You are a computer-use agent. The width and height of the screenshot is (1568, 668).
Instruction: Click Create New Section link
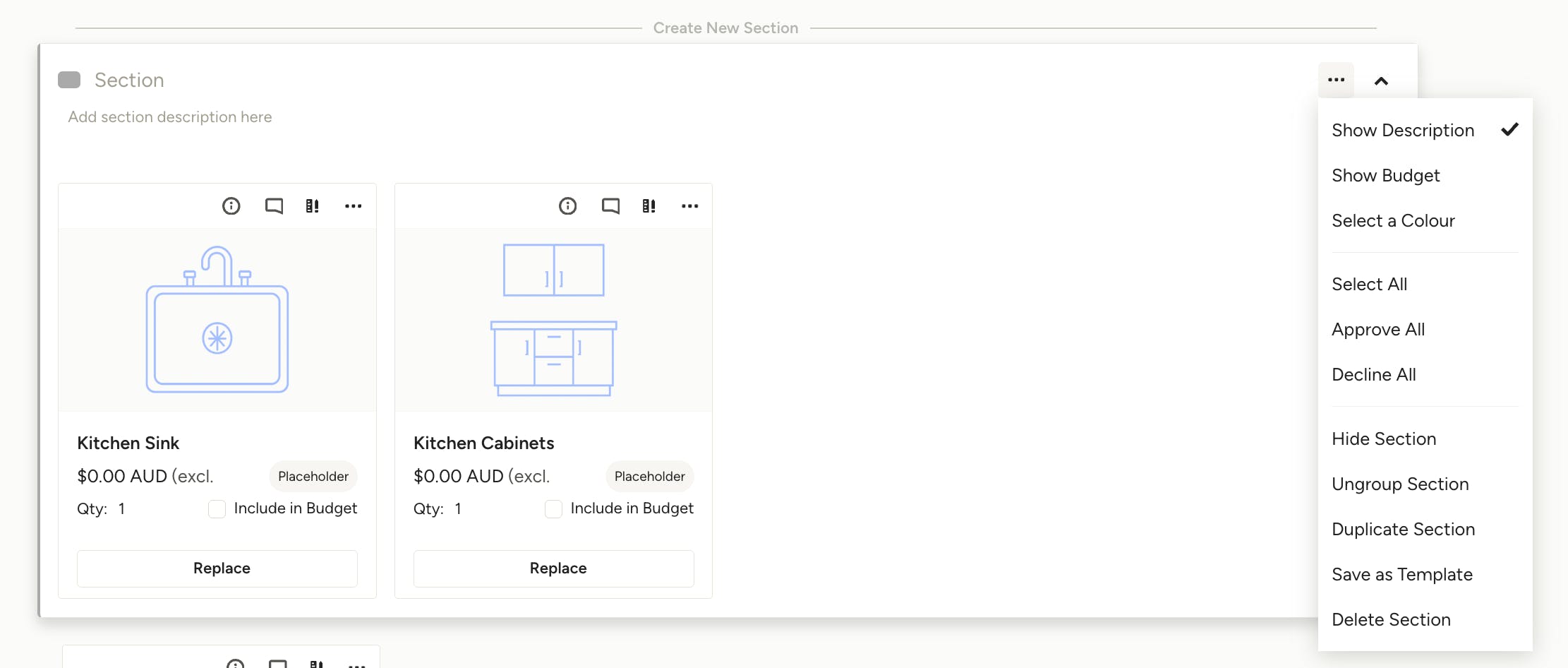click(x=725, y=28)
